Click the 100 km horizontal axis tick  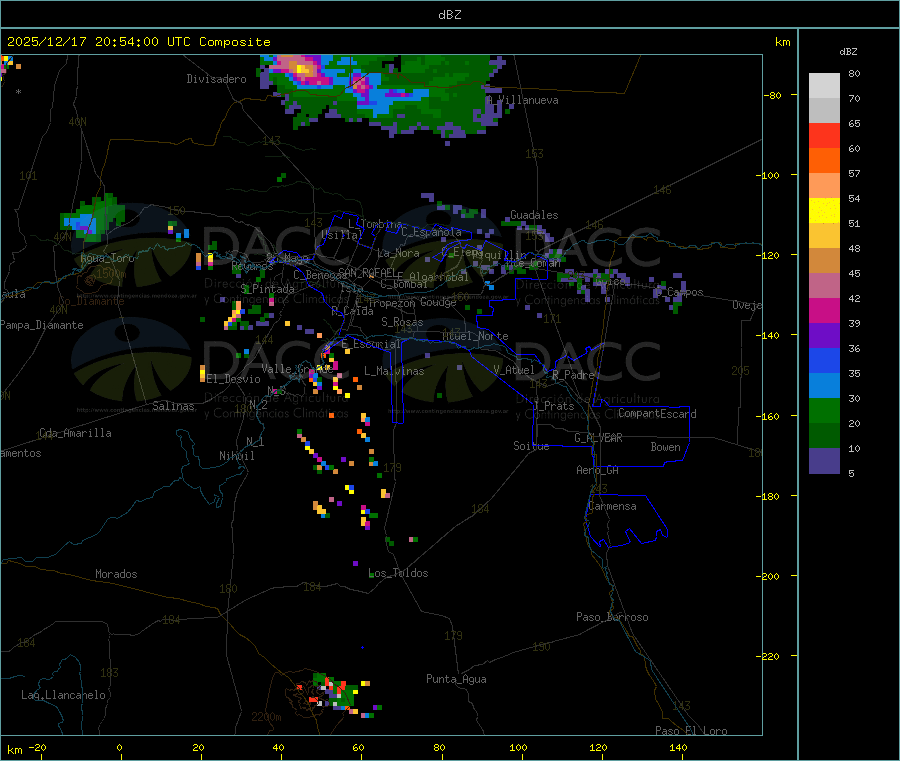pos(518,747)
